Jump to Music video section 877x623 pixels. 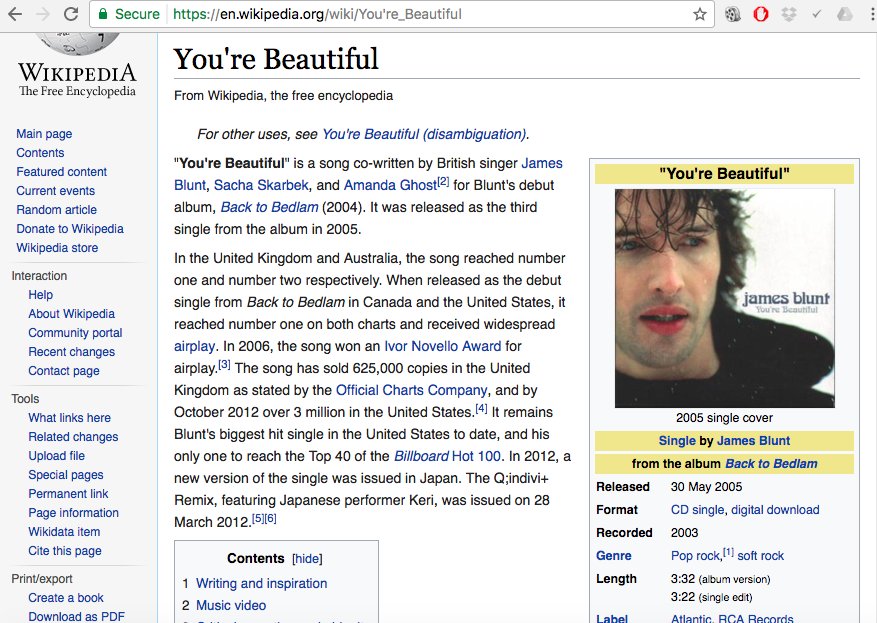(231, 605)
